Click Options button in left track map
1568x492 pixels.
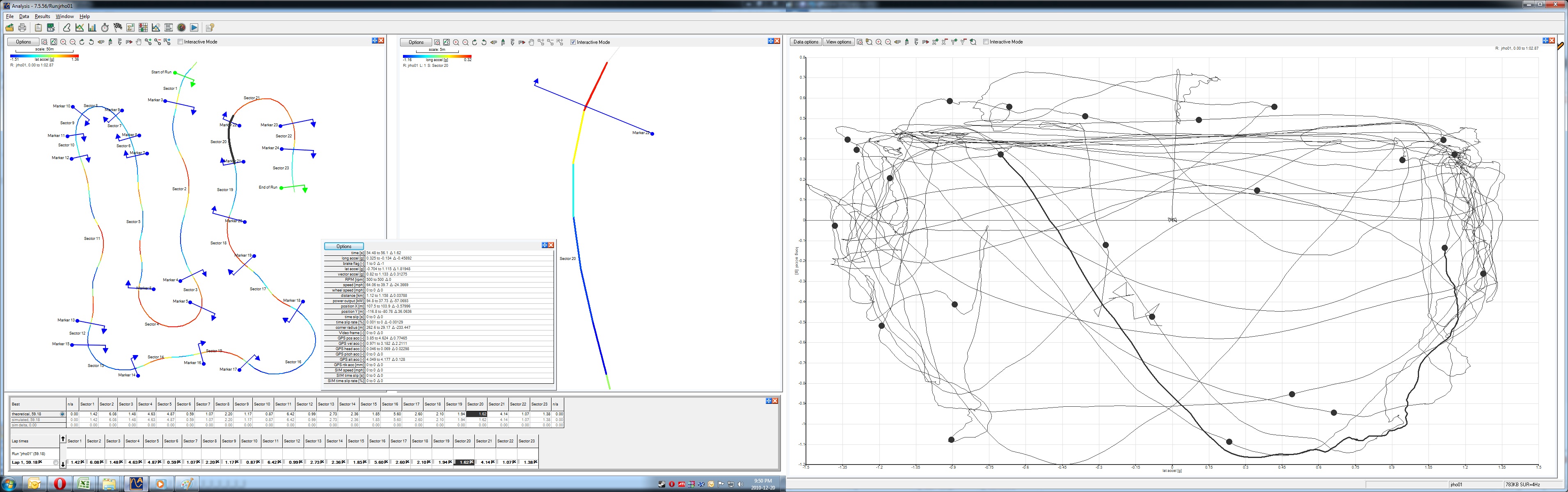click(x=23, y=42)
